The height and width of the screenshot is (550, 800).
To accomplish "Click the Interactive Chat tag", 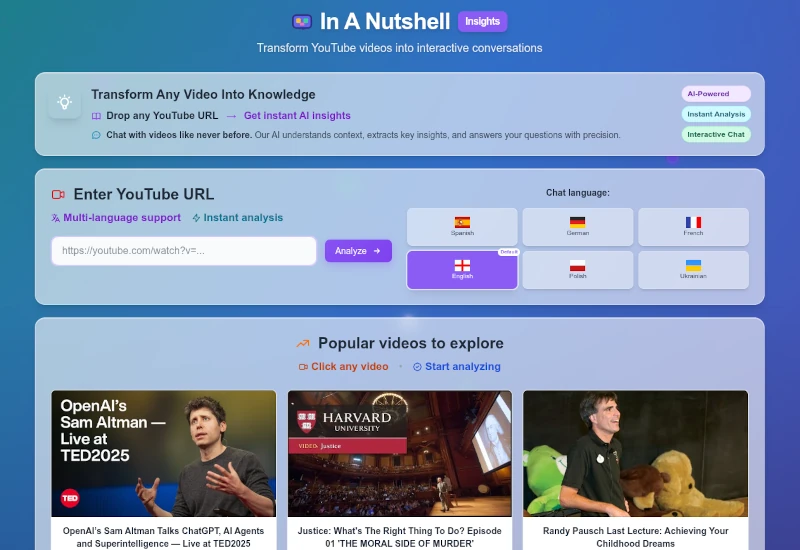I will (x=716, y=134).
